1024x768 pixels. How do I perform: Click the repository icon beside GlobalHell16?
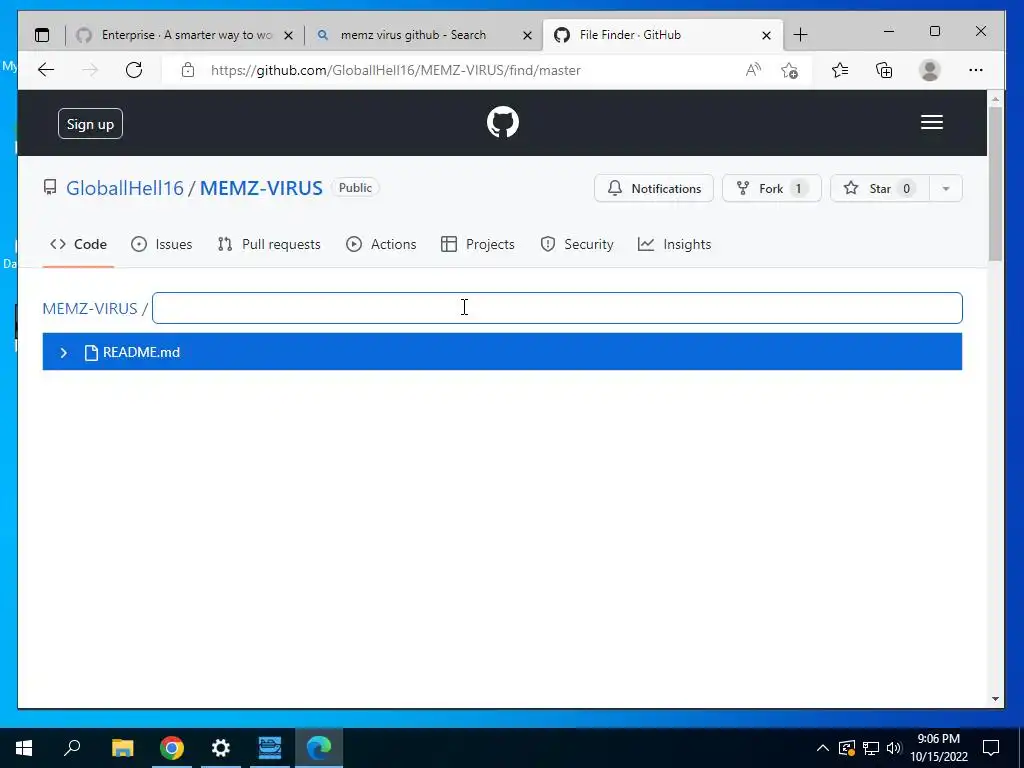click(50, 187)
